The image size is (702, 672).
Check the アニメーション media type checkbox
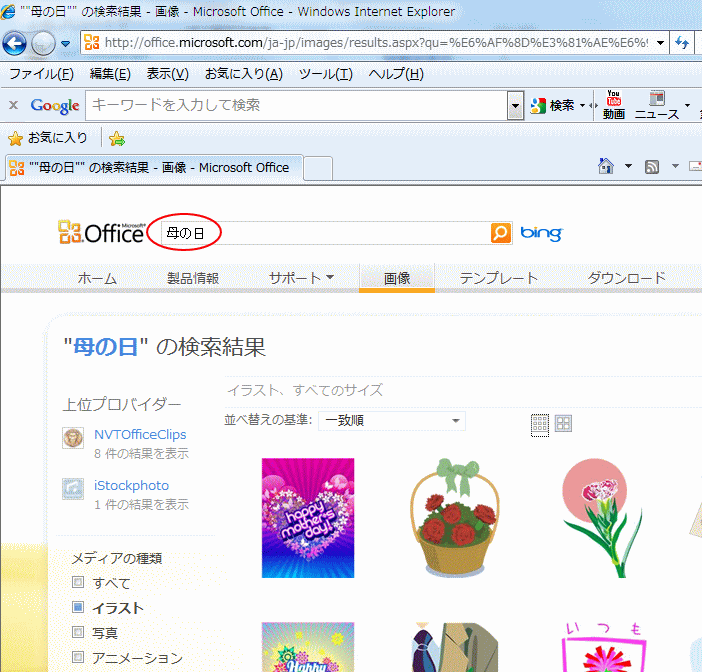point(78,657)
